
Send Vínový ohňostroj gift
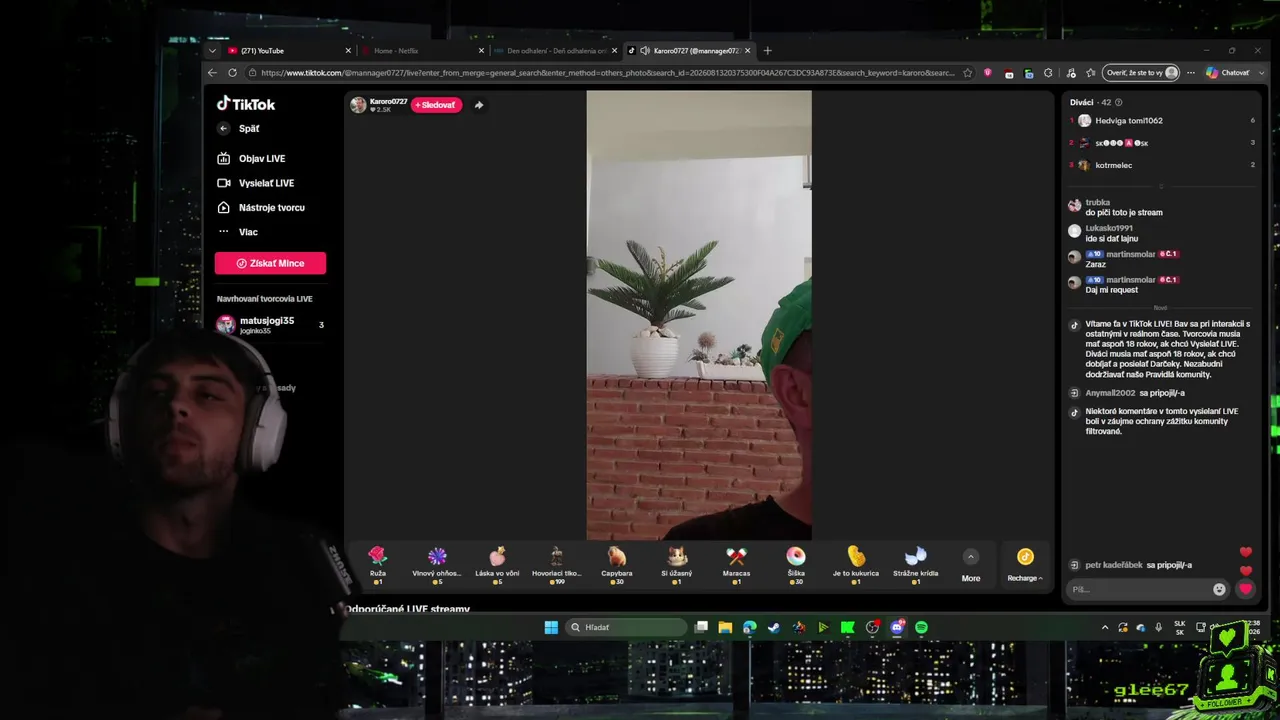coord(437,565)
